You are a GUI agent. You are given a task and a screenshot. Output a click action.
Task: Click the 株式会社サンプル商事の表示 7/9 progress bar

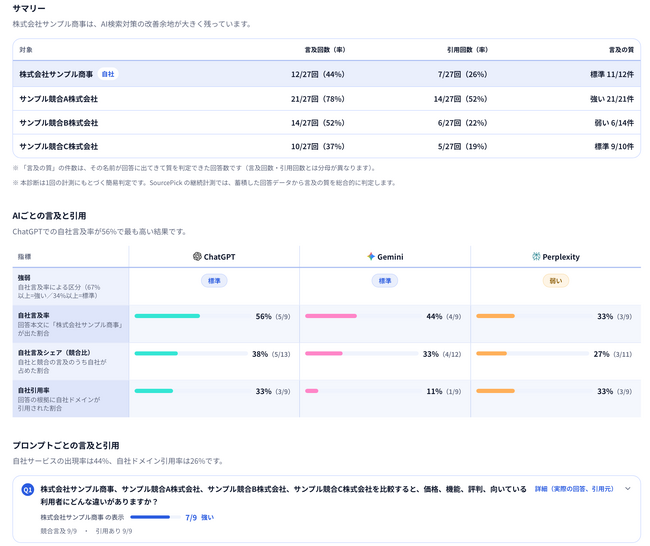155,517
